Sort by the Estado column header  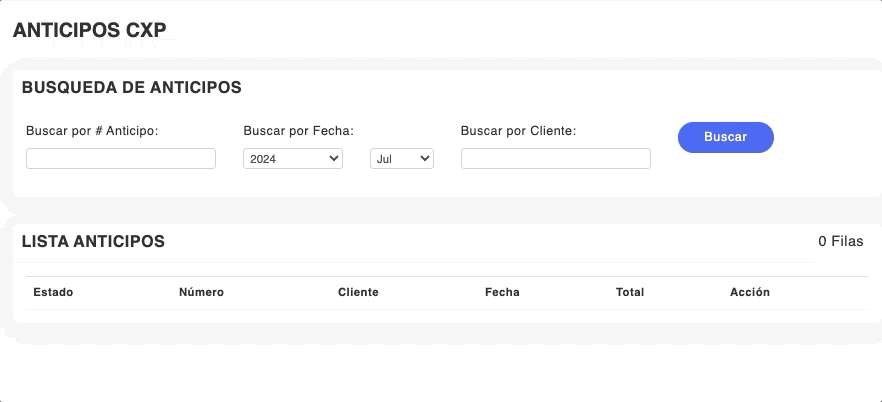click(53, 292)
